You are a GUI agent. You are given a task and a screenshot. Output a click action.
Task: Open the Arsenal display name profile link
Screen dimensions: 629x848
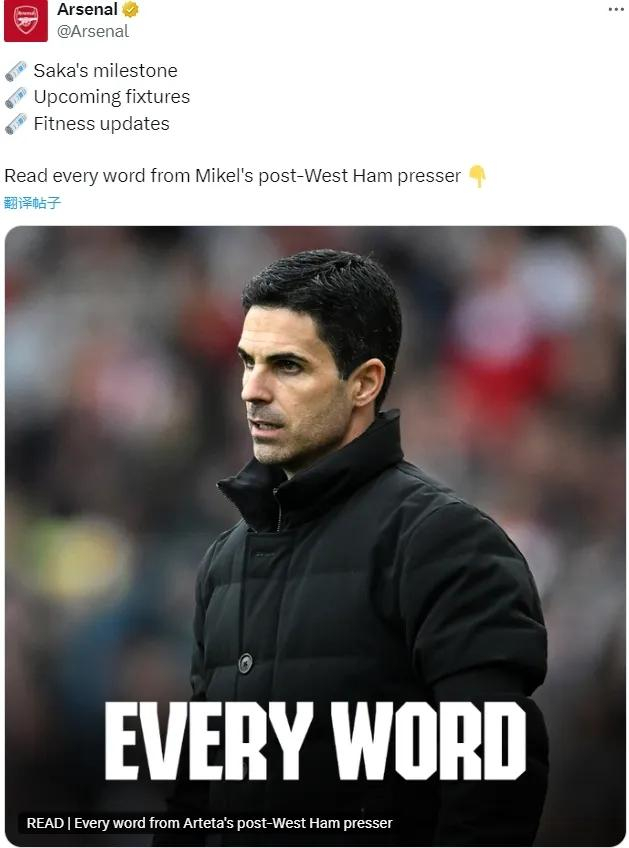(x=87, y=9)
